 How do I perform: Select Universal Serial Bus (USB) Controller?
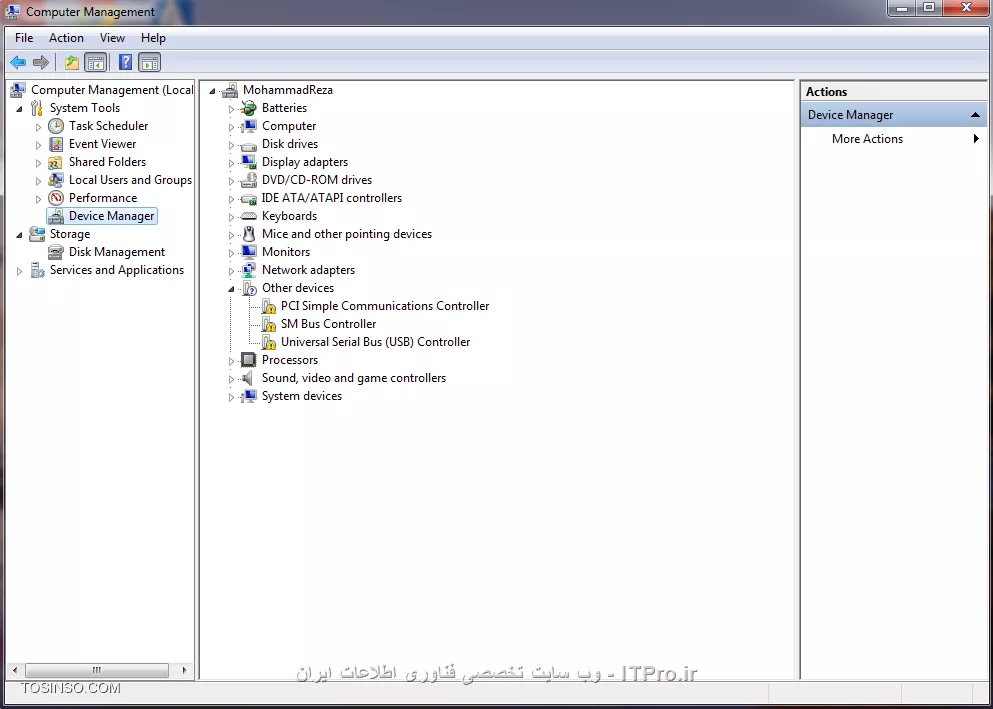(x=376, y=342)
